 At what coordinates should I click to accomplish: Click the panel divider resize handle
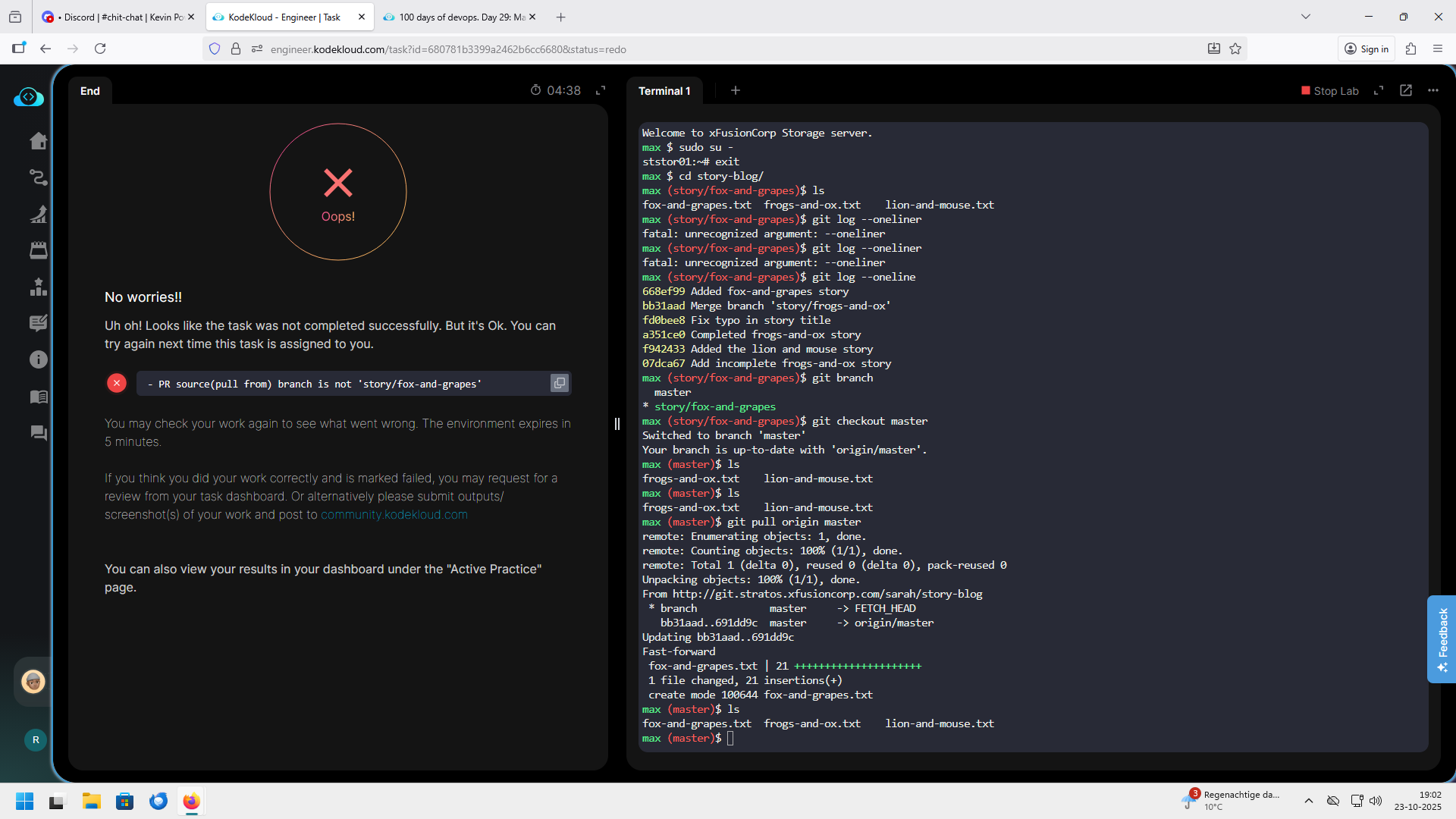click(617, 424)
